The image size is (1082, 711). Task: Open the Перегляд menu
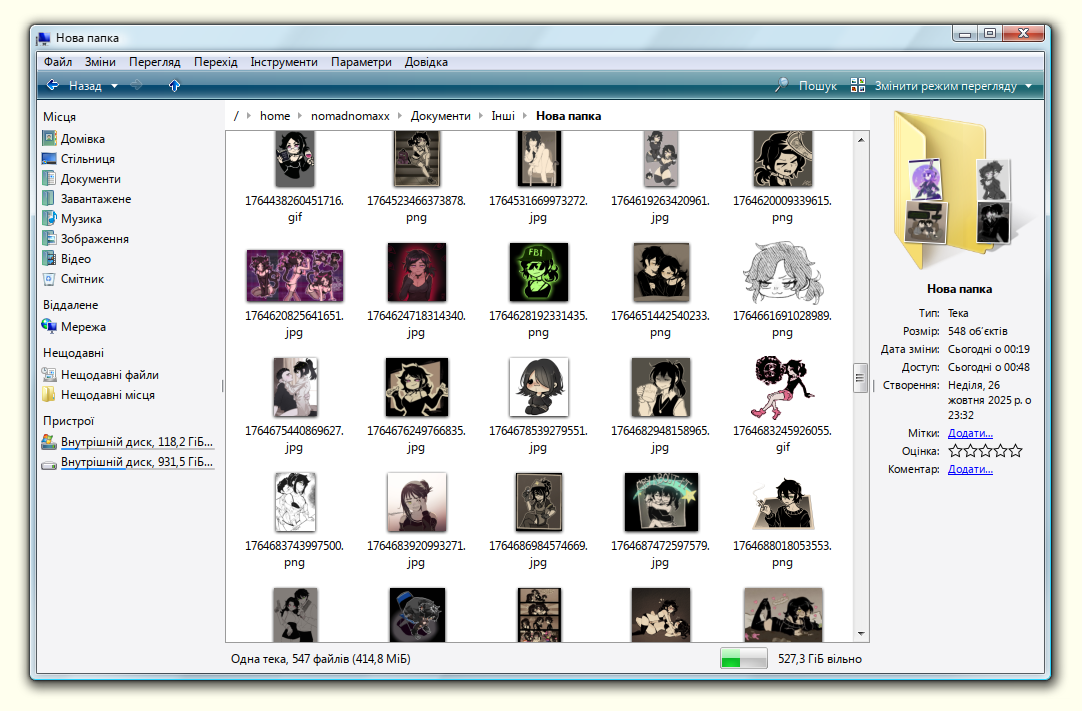[155, 62]
